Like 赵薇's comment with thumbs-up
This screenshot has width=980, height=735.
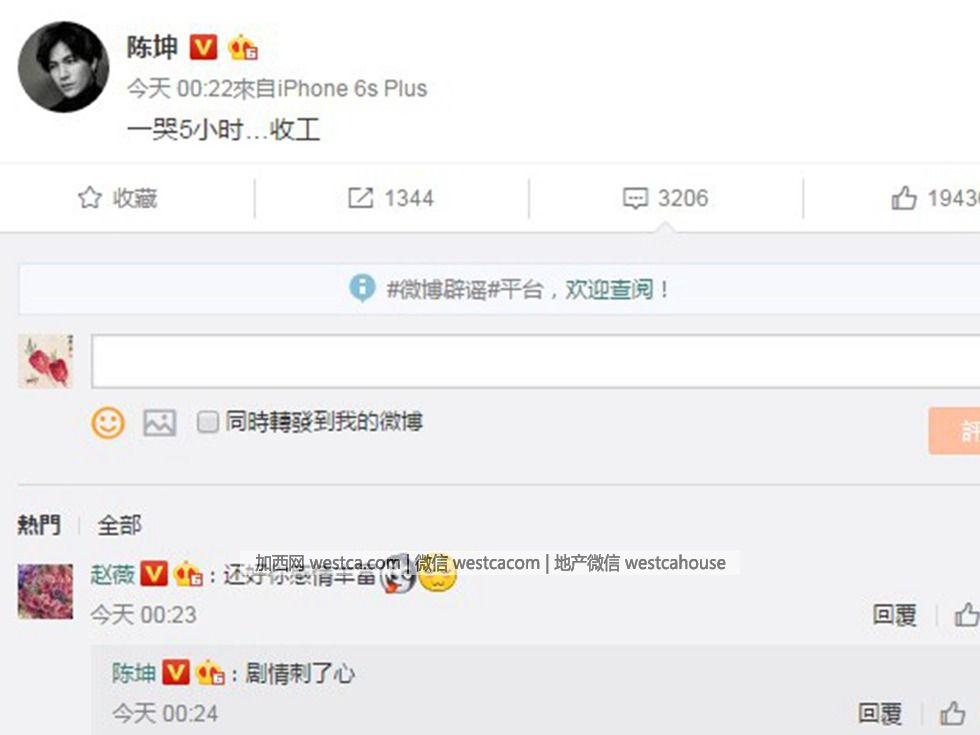966,615
